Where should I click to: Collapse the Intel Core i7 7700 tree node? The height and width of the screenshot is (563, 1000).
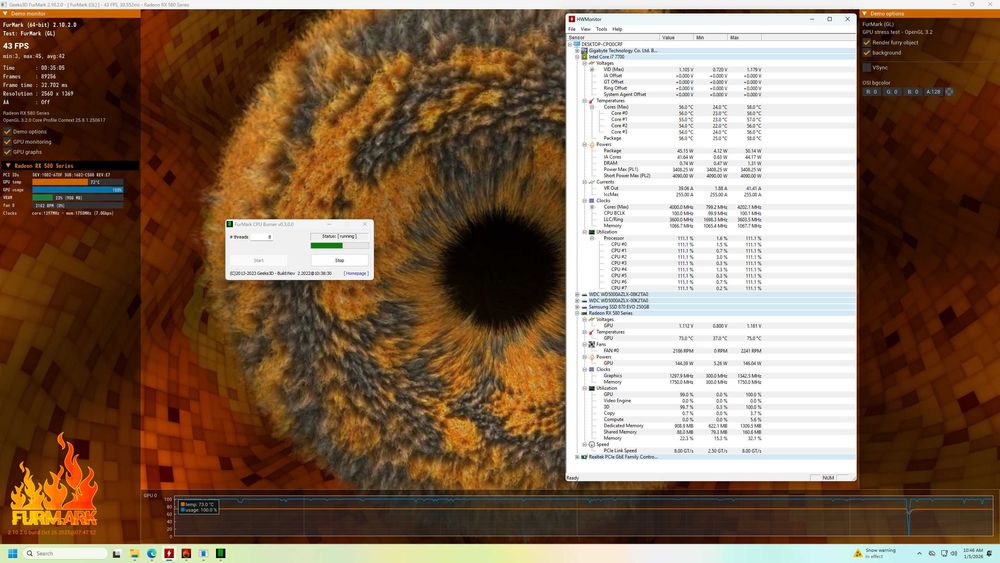click(577, 57)
